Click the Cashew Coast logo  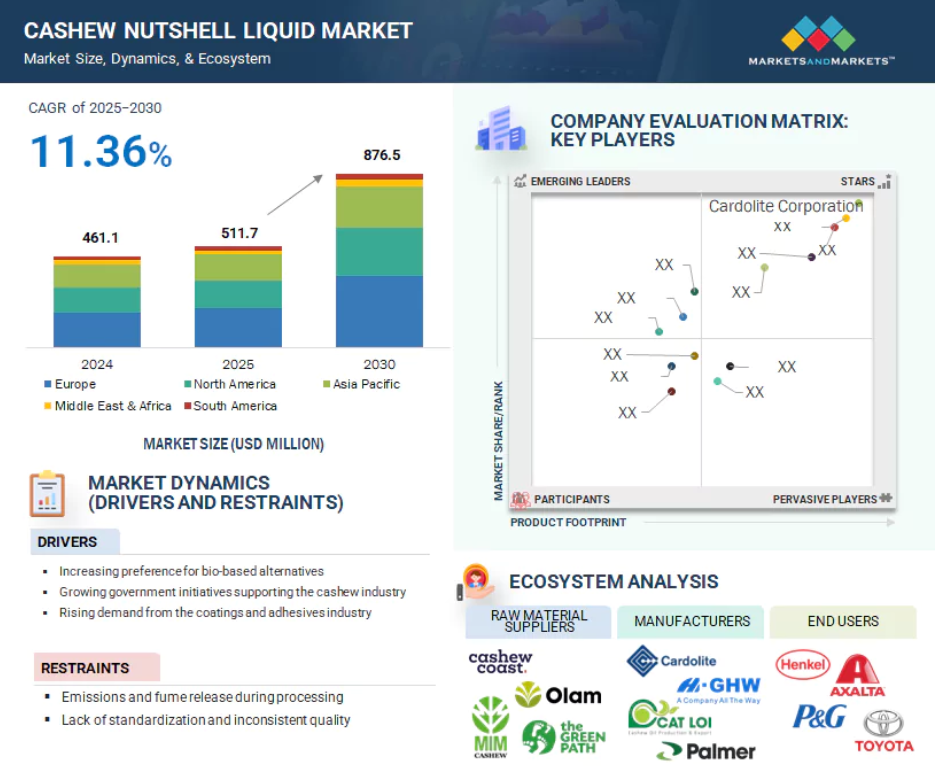tap(500, 662)
